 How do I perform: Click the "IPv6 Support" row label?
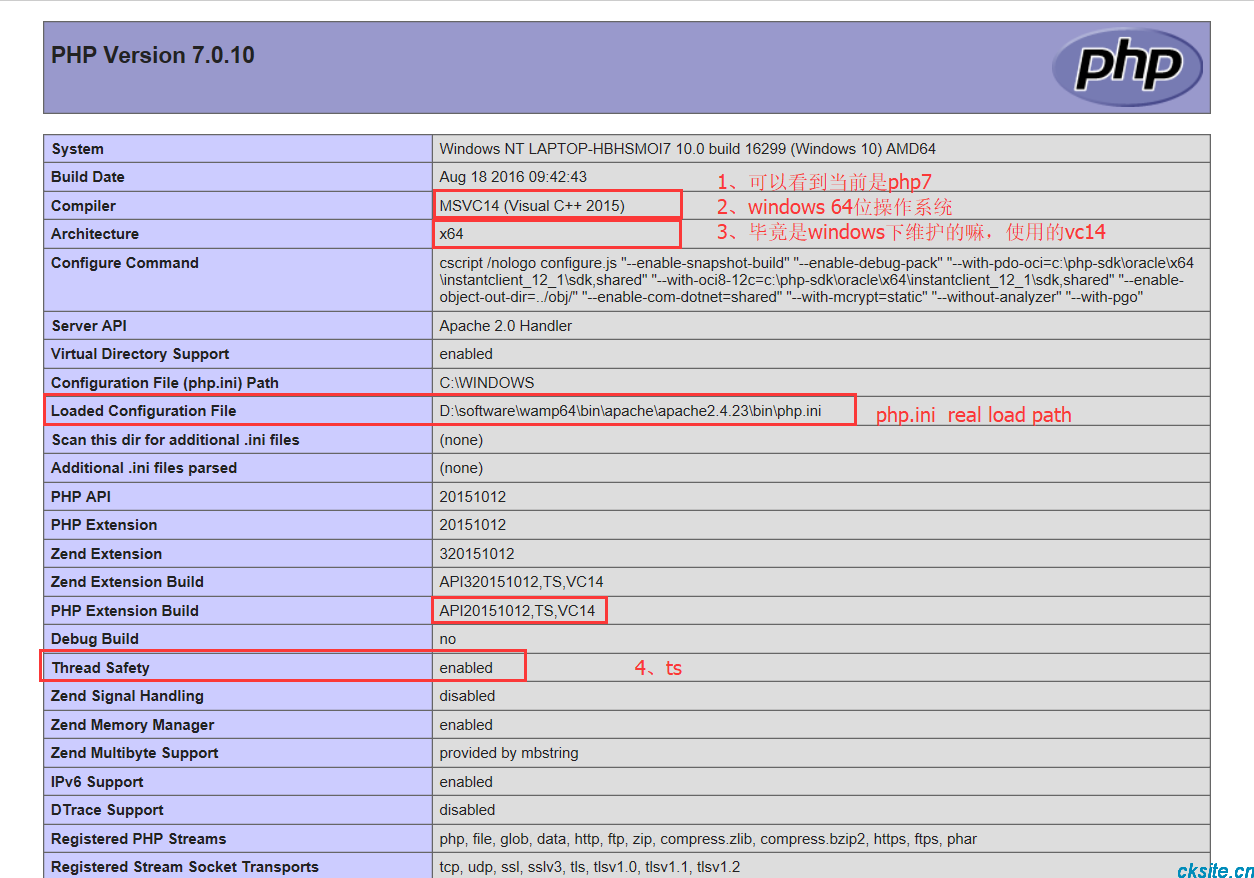[x=97, y=782]
